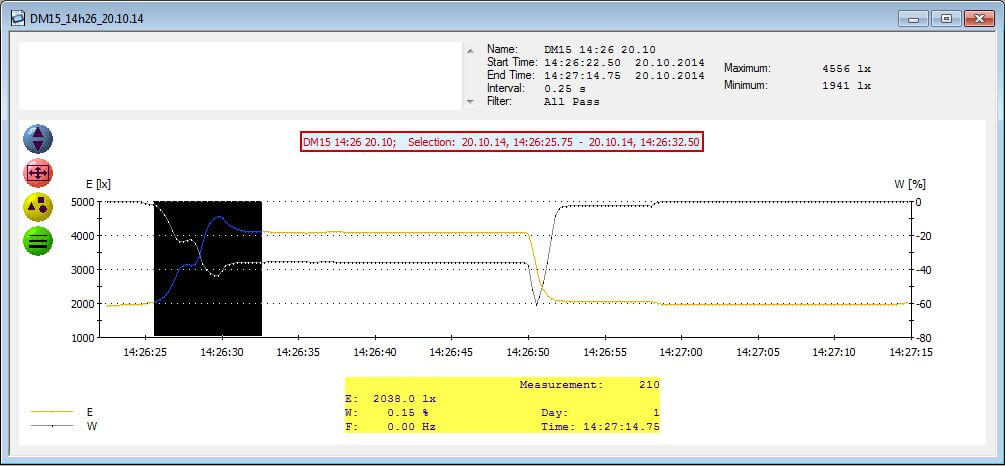
Task: Click the red-bordered selection label box
Action: [x=501, y=142]
